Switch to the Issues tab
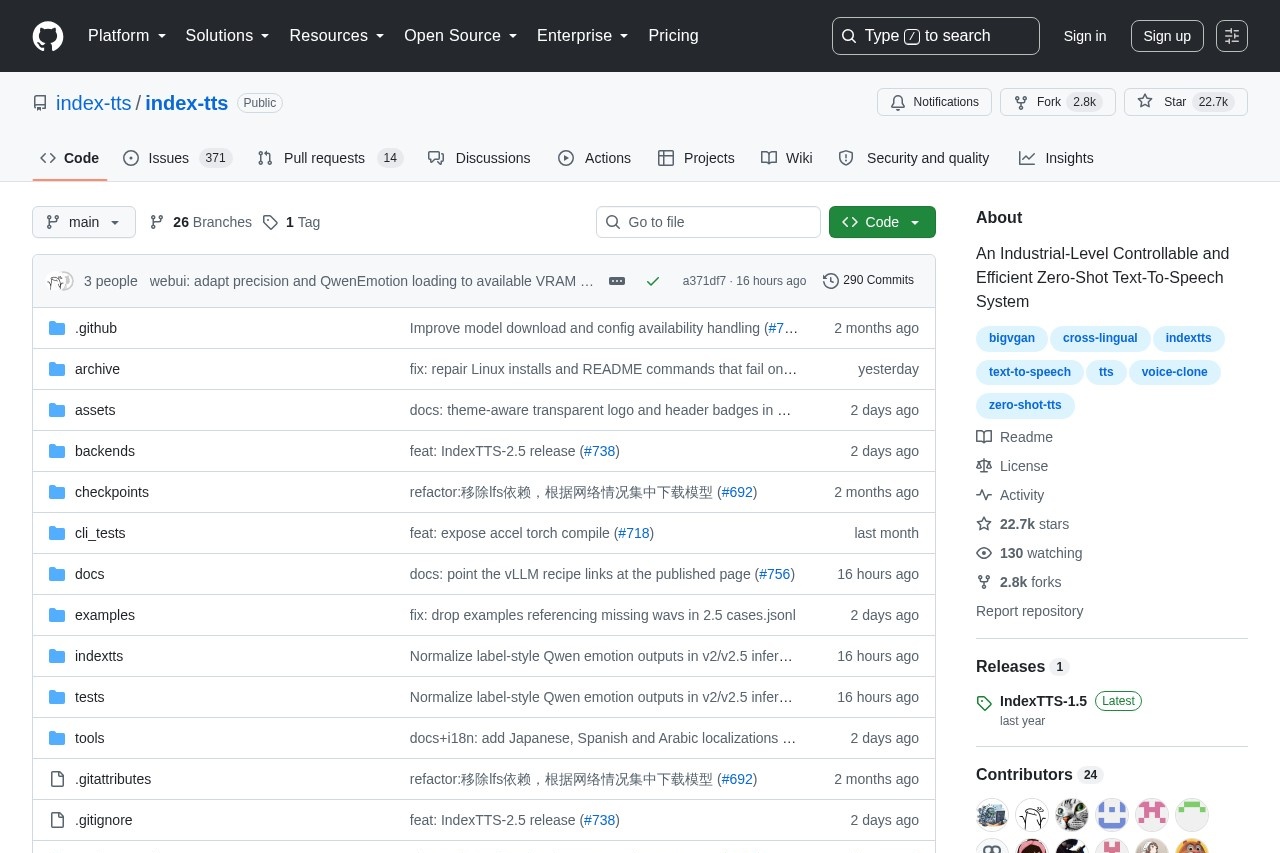Viewport: 1280px width, 853px height. [177, 158]
